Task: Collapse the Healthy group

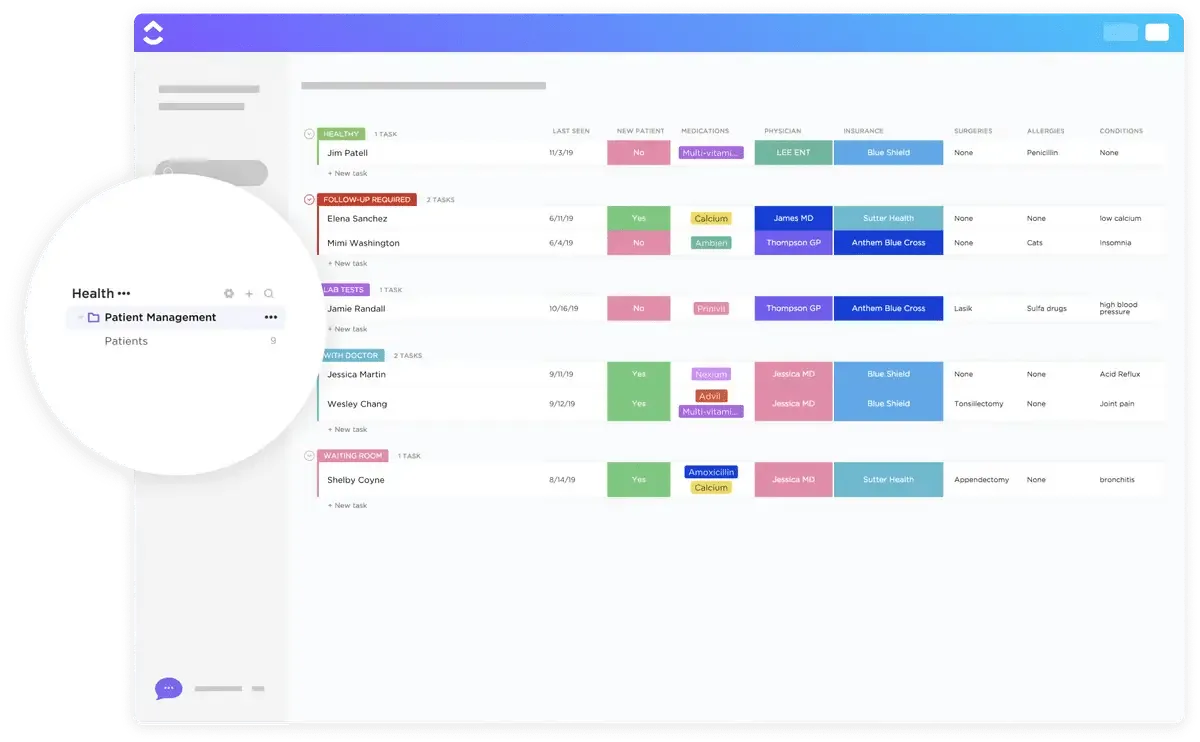Action: [x=309, y=134]
